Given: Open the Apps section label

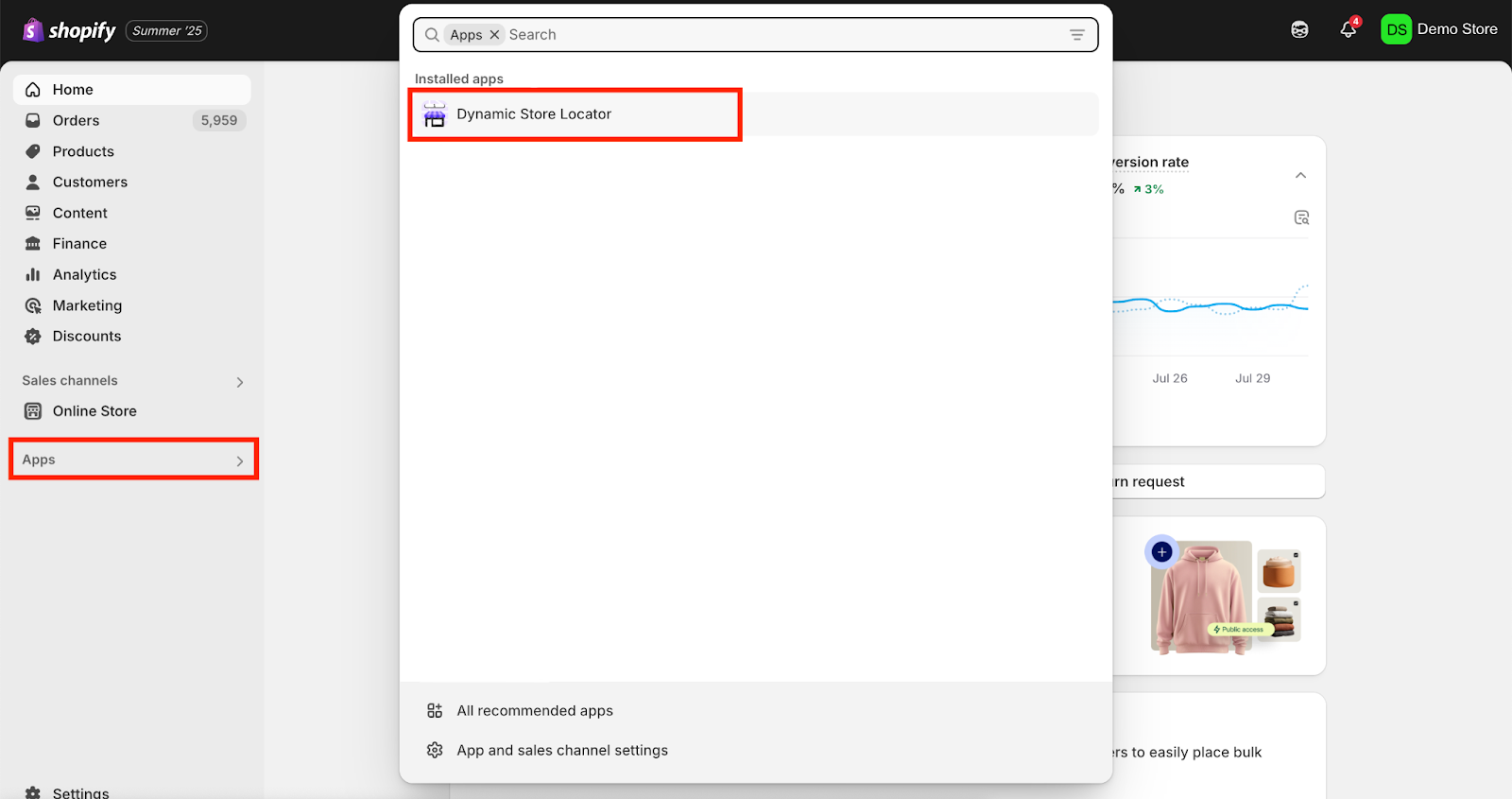Looking at the screenshot, I should pos(39,460).
